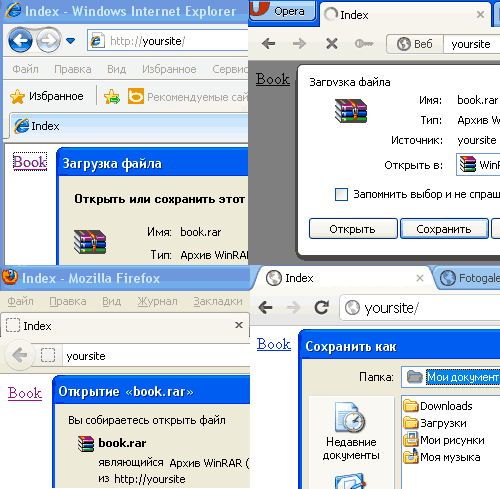Click Firefox address field with yoursite

click(156, 356)
